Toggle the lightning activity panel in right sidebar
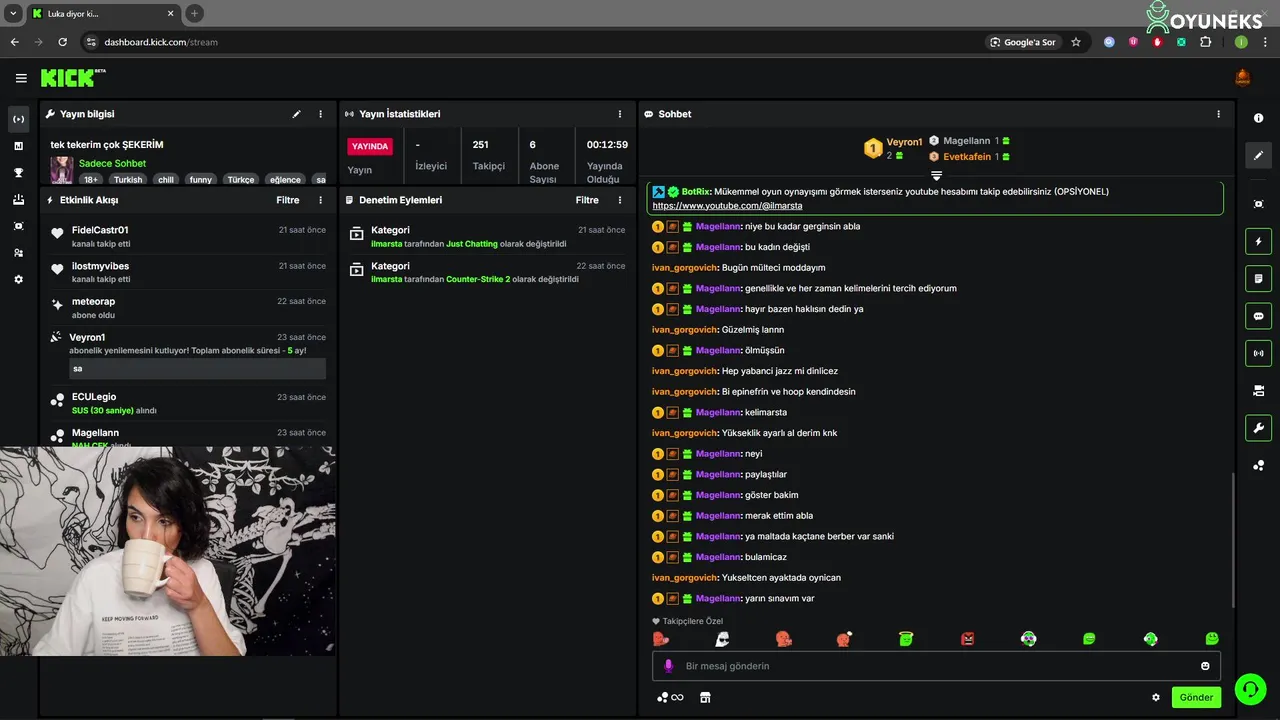The height and width of the screenshot is (720, 1280). tap(1258, 241)
